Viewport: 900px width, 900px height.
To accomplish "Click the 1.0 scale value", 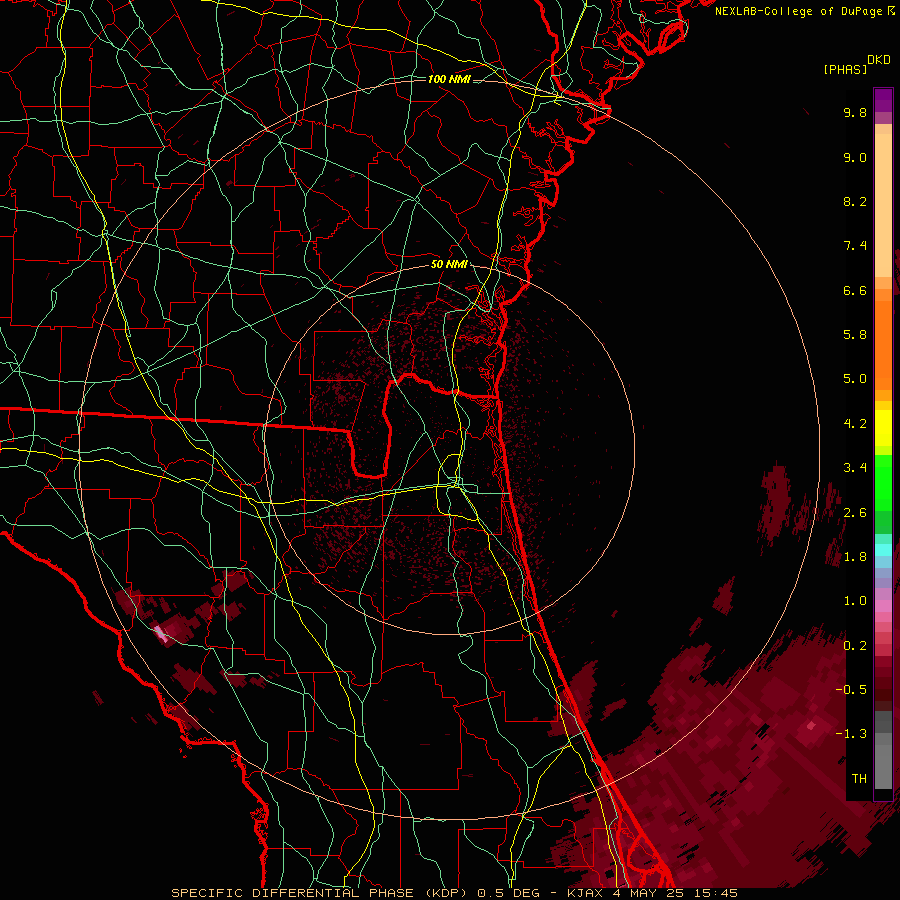I will click(x=855, y=601).
